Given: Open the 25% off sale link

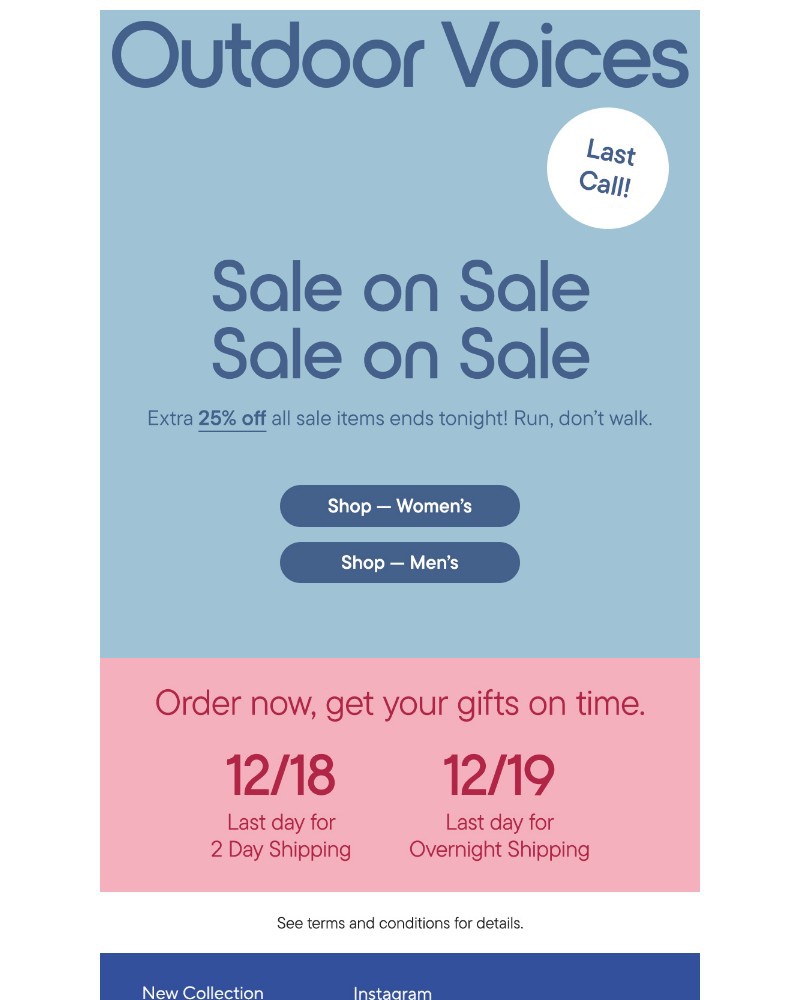Looking at the screenshot, I should click(232, 418).
